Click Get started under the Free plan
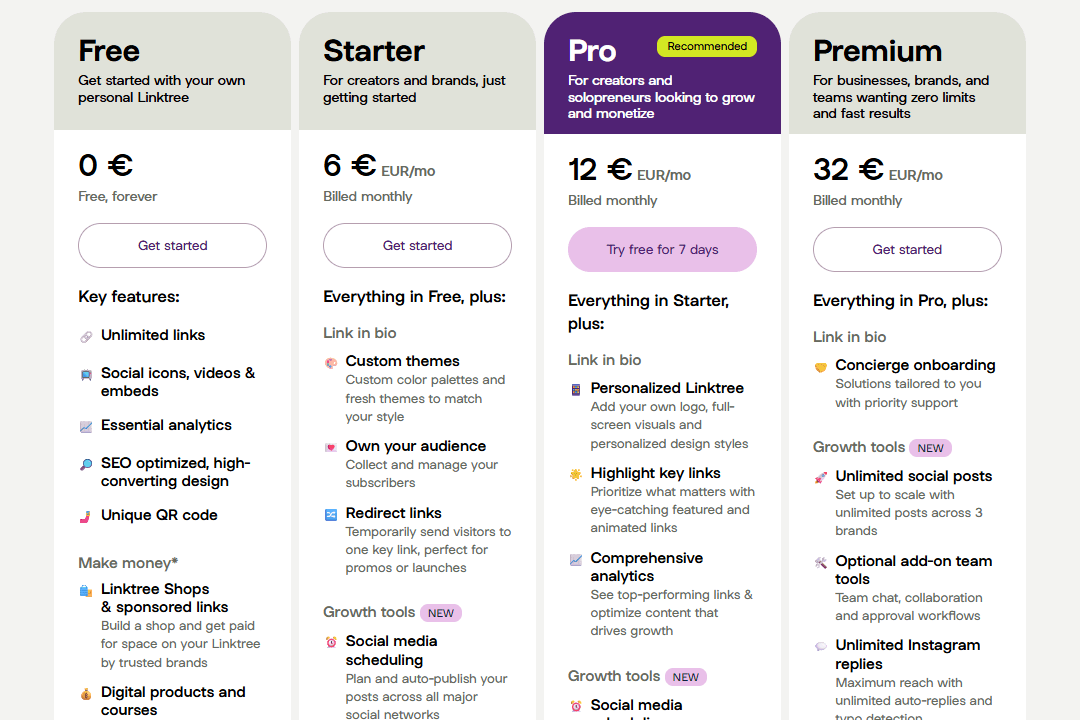The height and width of the screenshot is (720, 1080). click(172, 245)
